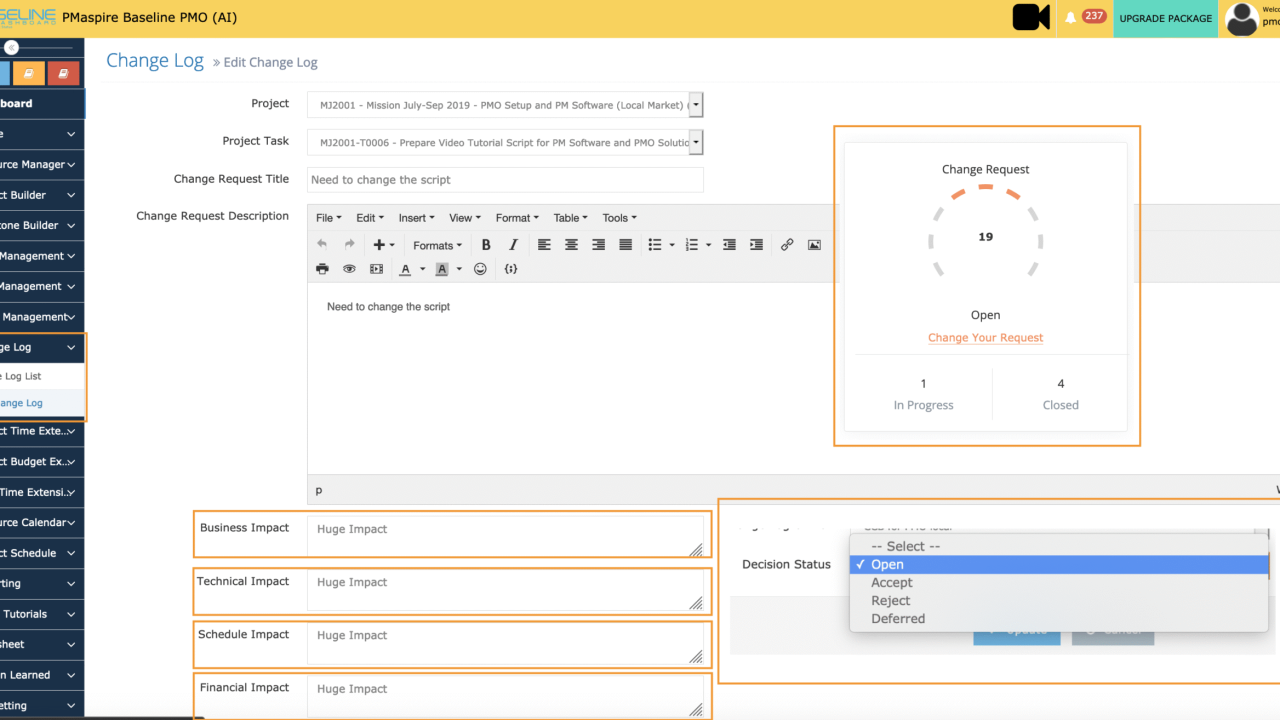
Task: Click the redo arrow in editor toolbar
Action: (x=349, y=244)
